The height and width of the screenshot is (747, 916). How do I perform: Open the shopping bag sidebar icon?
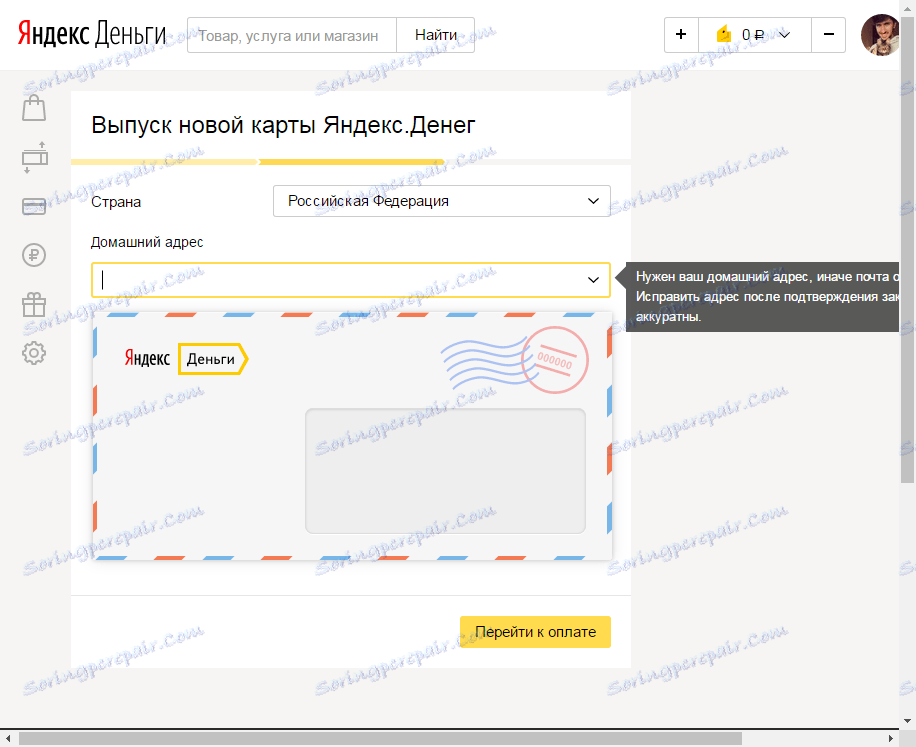point(34,108)
